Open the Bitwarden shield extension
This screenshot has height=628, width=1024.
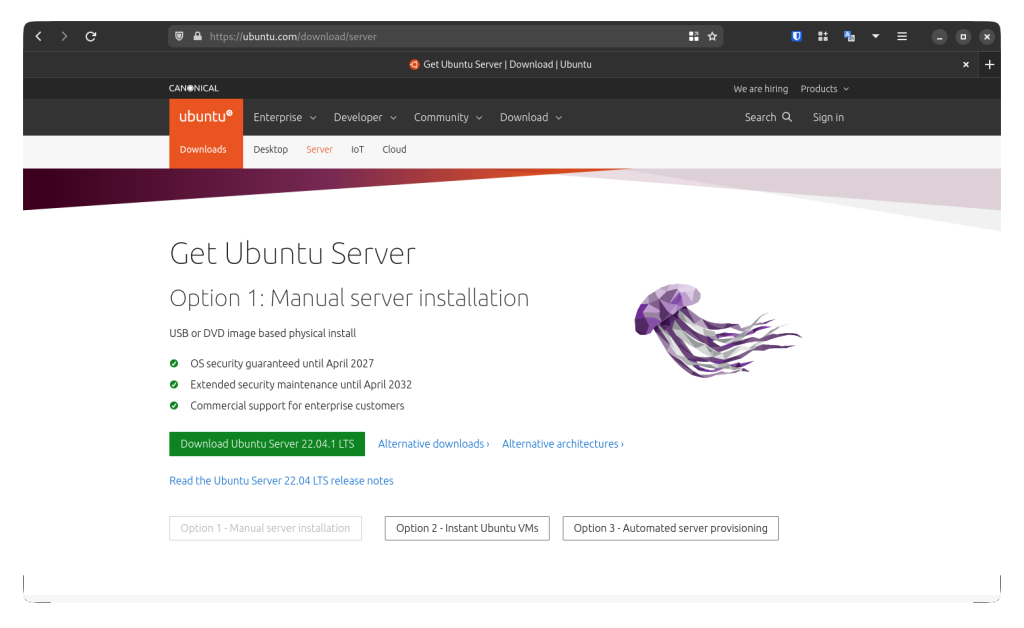point(796,37)
